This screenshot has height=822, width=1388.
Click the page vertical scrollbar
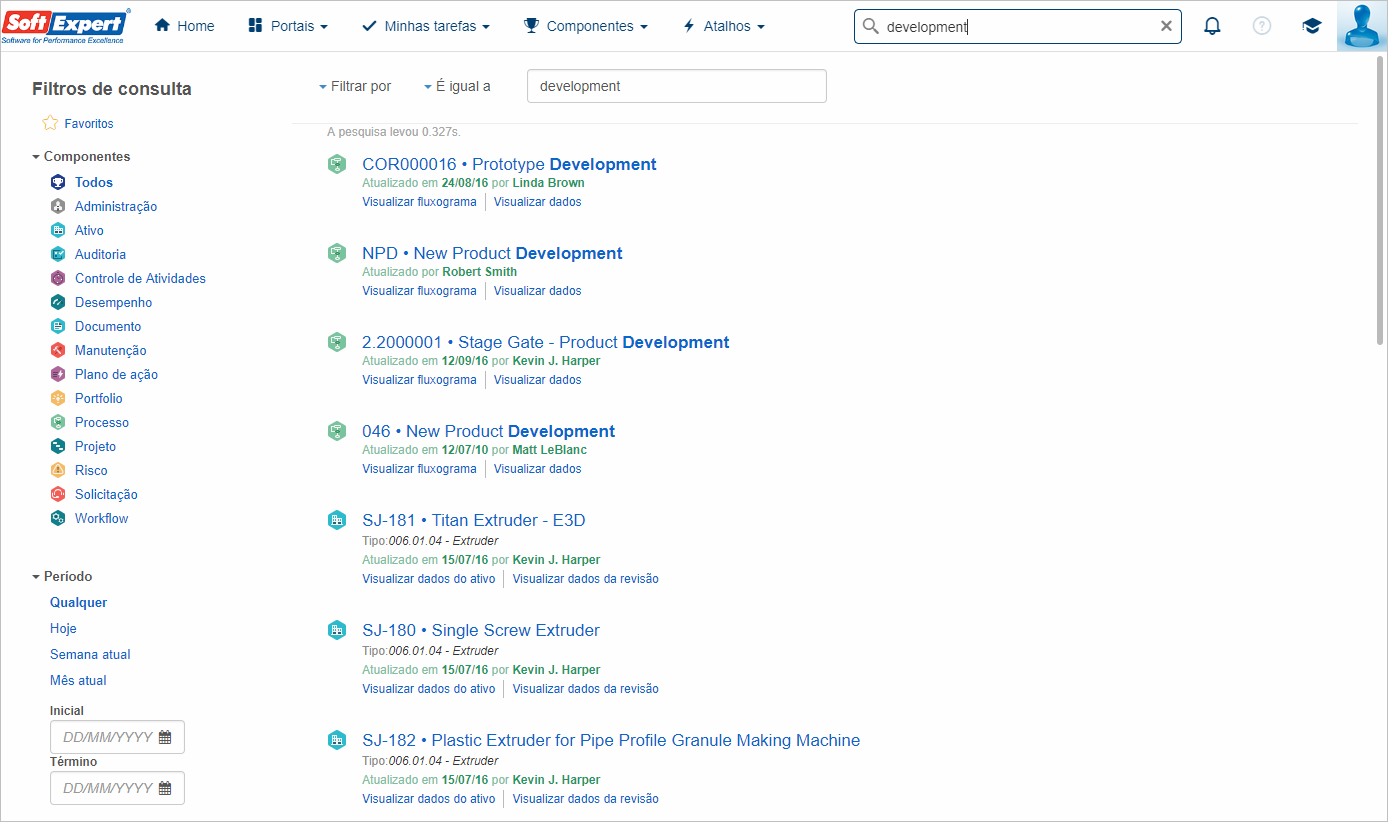(x=1380, y=200)
